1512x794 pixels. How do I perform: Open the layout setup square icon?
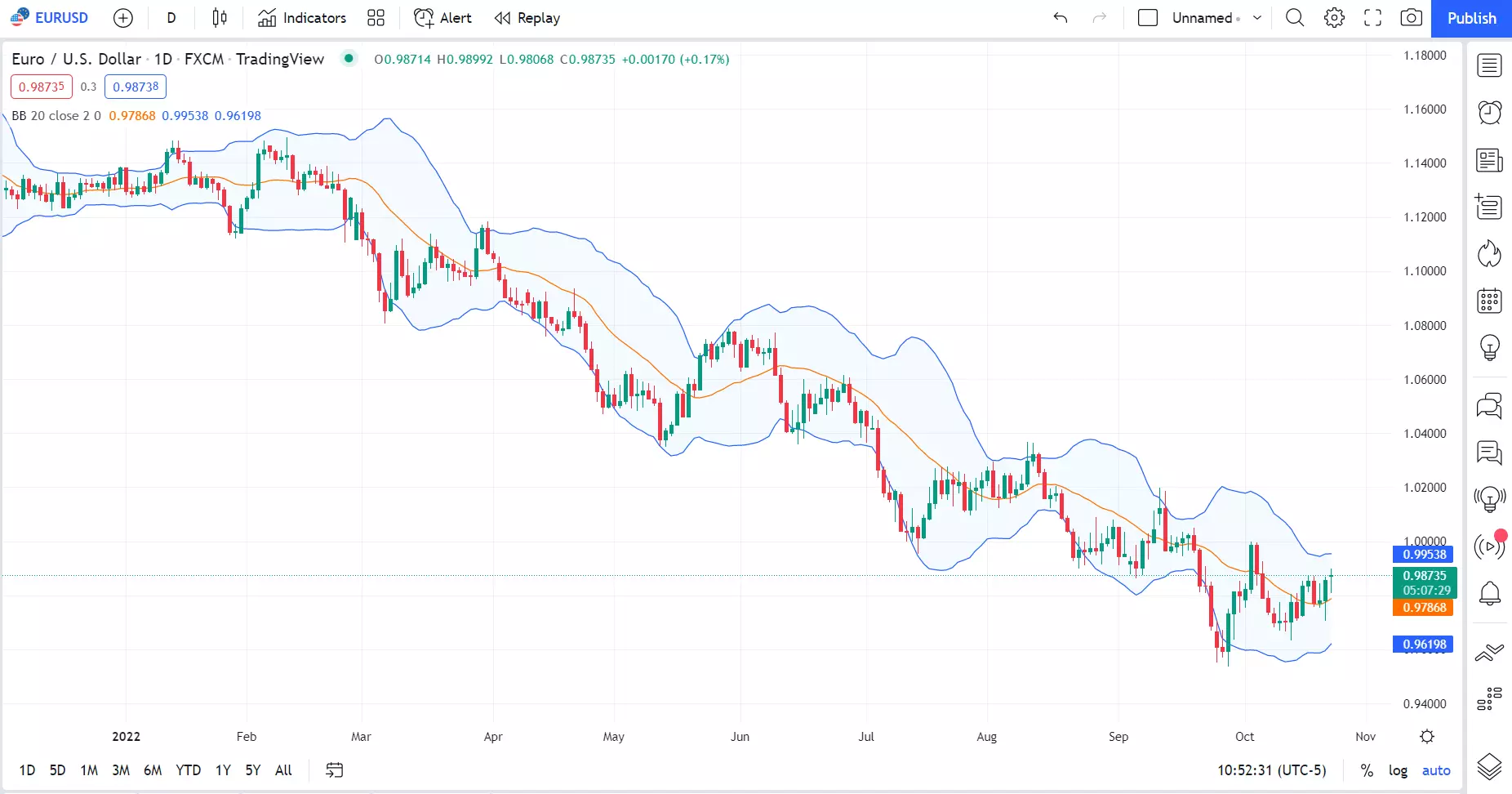(1148, 18)
